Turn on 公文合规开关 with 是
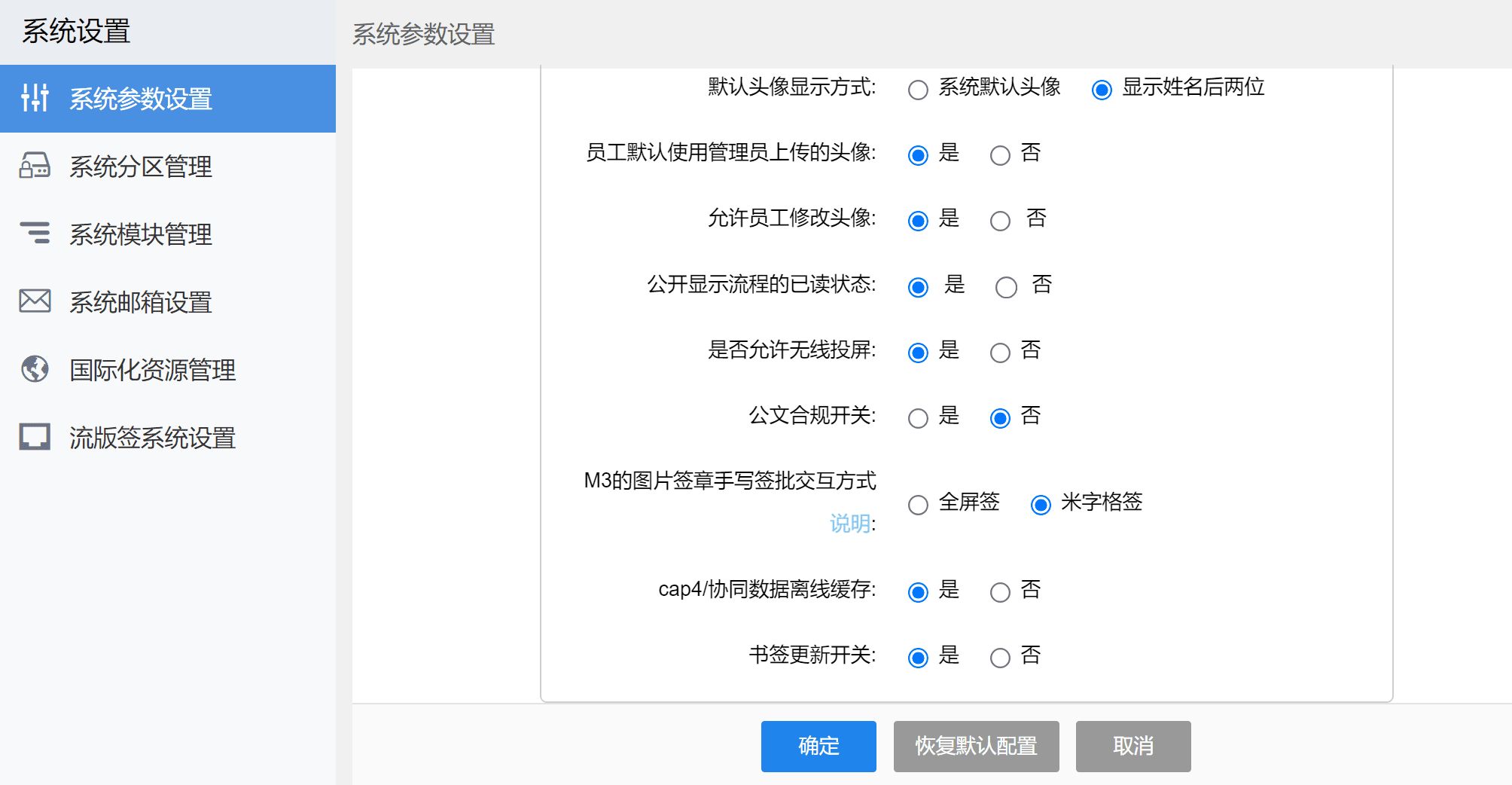Image resolution: width=1512 pixels, height=785 pixels. tap(918, 418)
